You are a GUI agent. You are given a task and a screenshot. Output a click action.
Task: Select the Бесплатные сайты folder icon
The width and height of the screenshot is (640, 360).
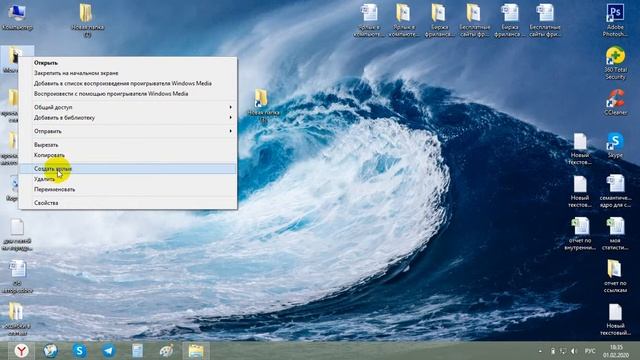coord(474,20)
